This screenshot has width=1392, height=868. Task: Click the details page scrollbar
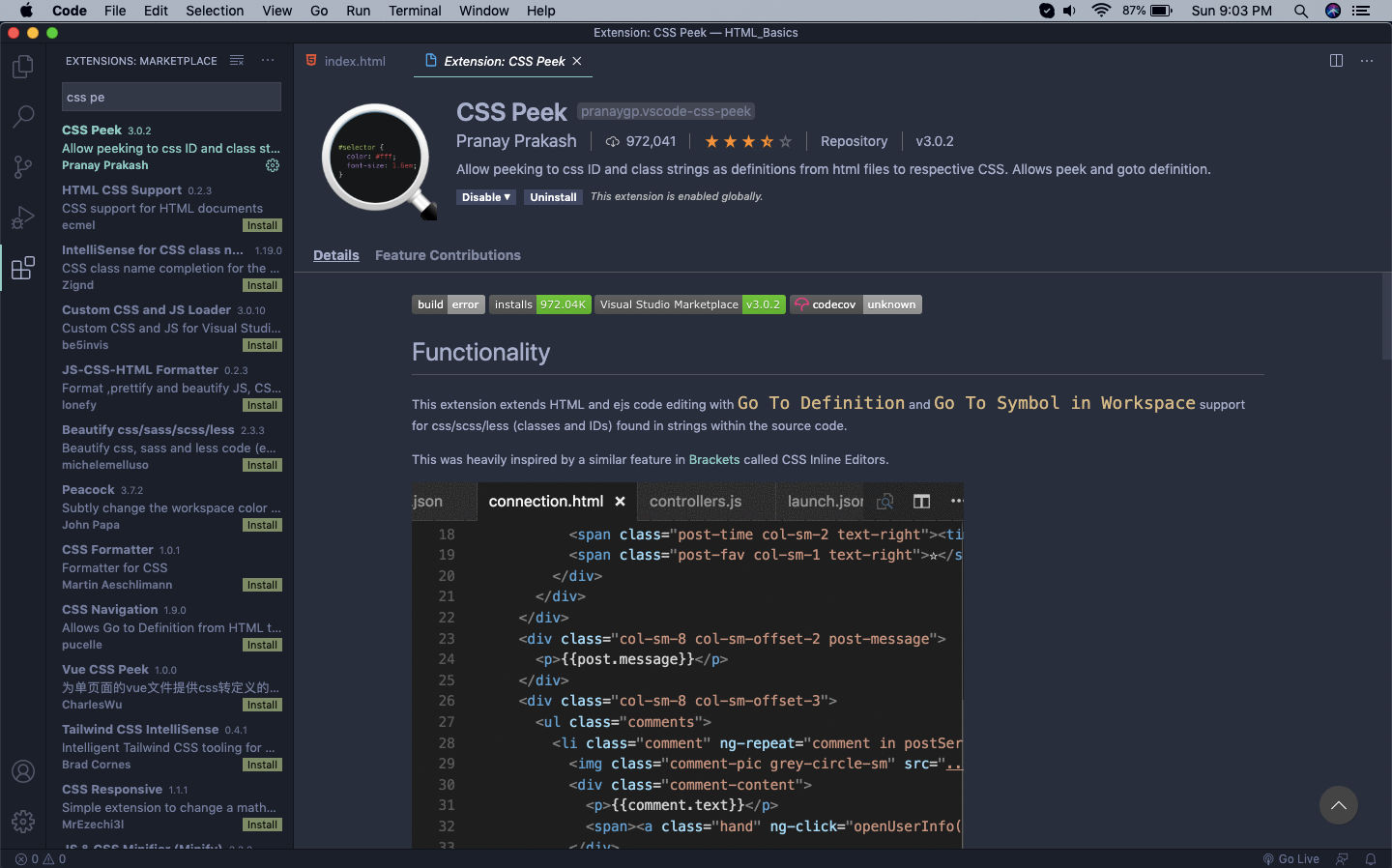[x=1386, y=315]
